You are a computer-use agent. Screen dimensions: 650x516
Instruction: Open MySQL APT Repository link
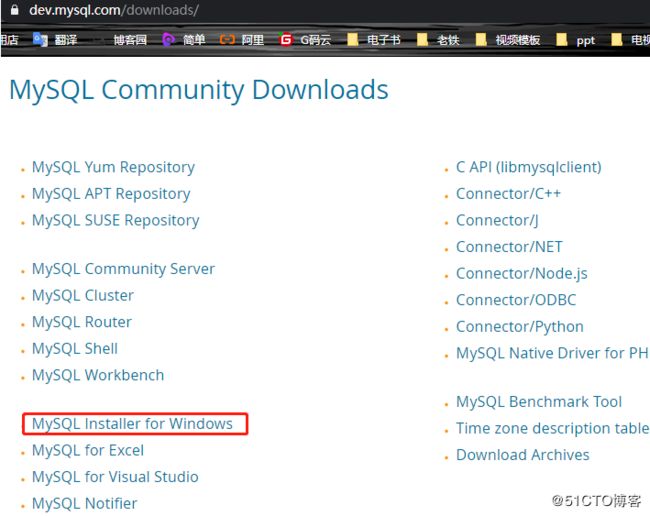pos(111,194)
